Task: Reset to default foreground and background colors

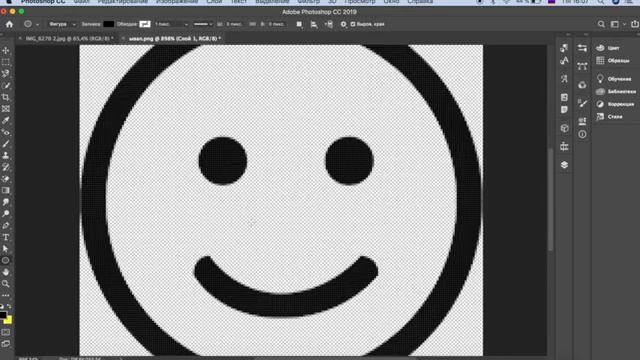Action: pyautogui.click(x=2, y=306)
